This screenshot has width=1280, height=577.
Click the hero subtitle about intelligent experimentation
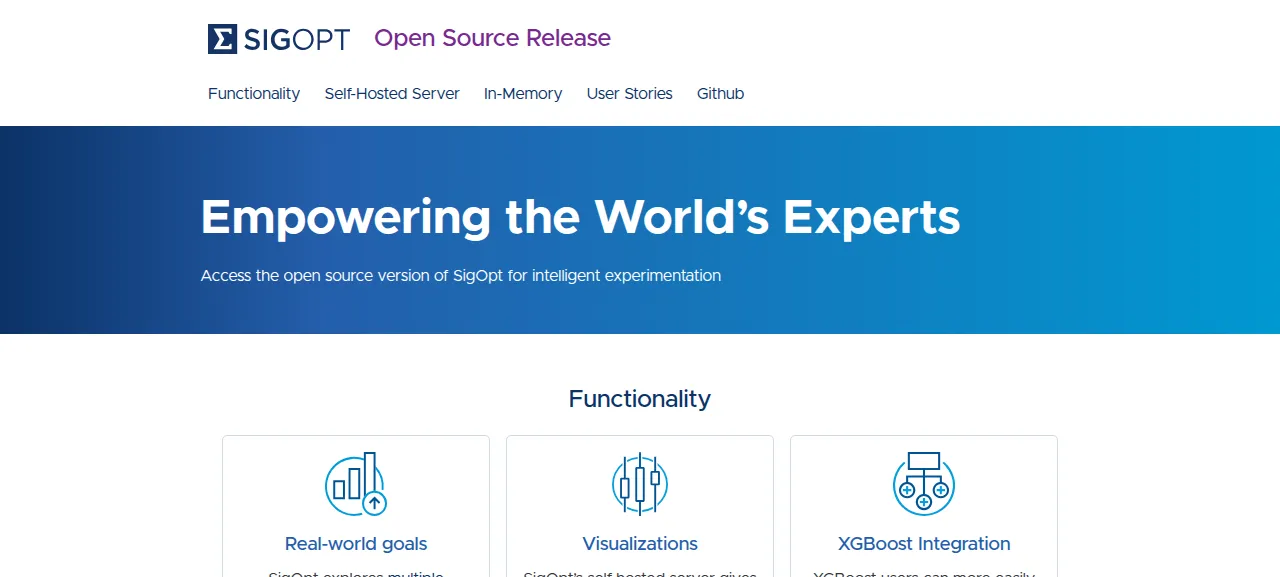click(x=461, y=275)
